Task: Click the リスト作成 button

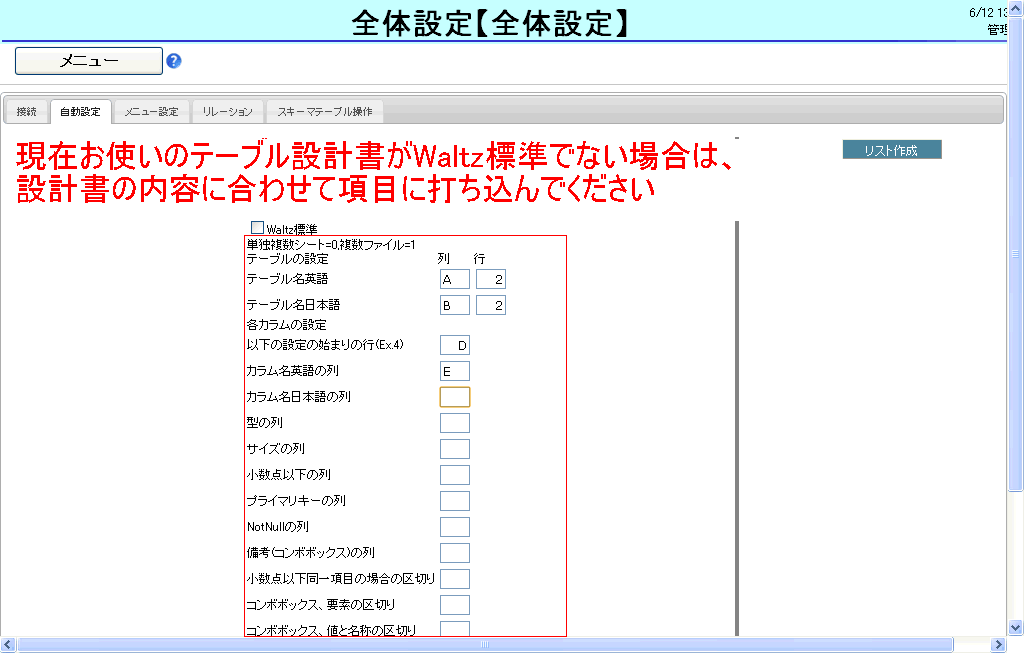Action: click(x=891, y=150)
